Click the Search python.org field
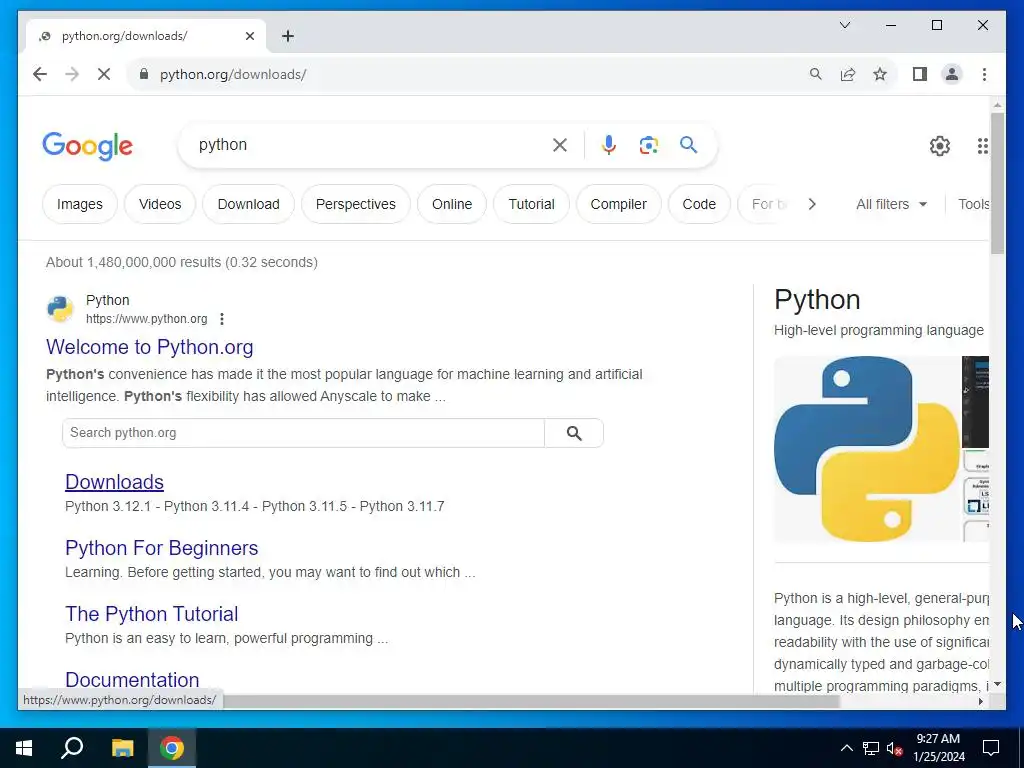 304,433
